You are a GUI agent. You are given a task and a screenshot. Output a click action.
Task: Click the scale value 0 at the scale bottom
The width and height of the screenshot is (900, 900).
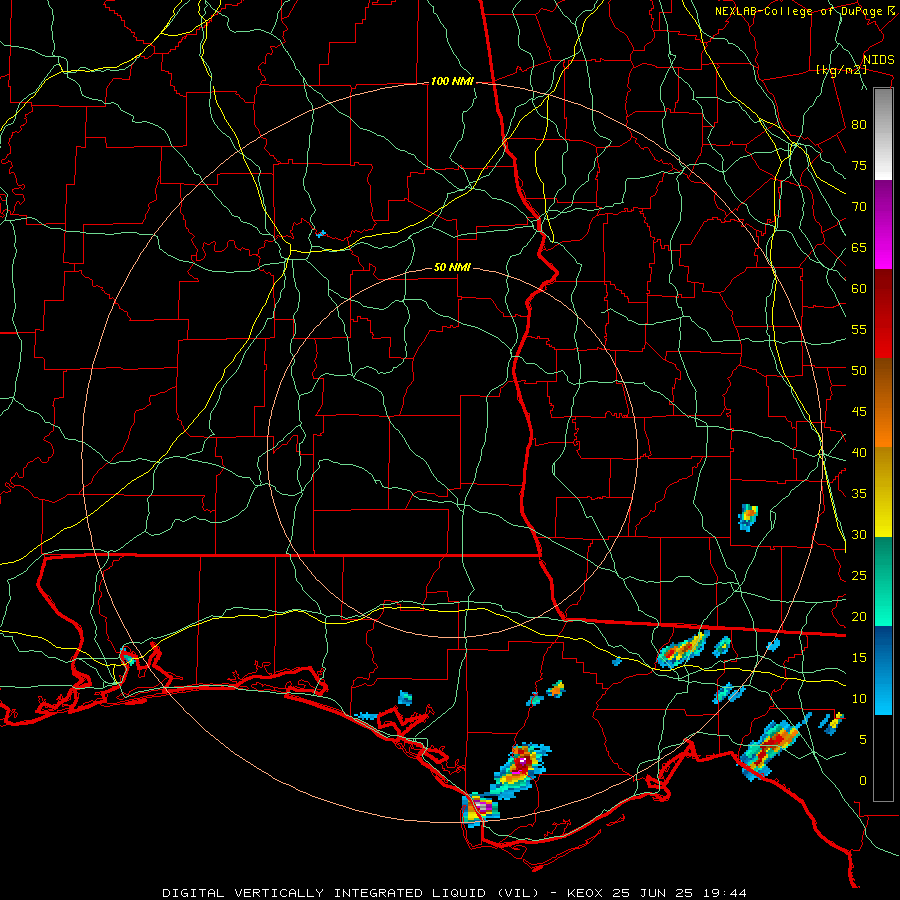pos(863,781)
